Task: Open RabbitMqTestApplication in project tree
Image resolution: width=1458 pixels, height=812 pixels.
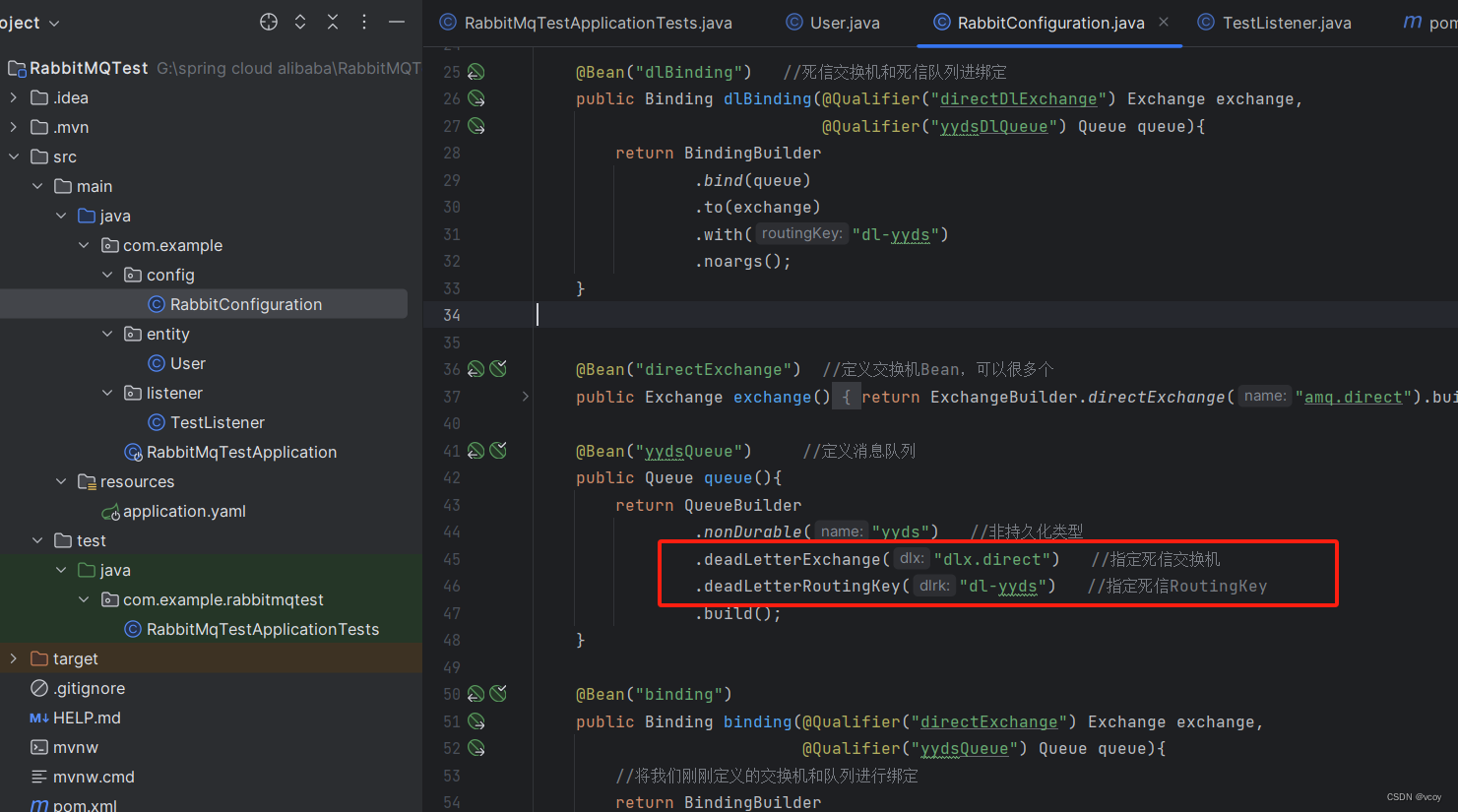Action: coord(230,452)
